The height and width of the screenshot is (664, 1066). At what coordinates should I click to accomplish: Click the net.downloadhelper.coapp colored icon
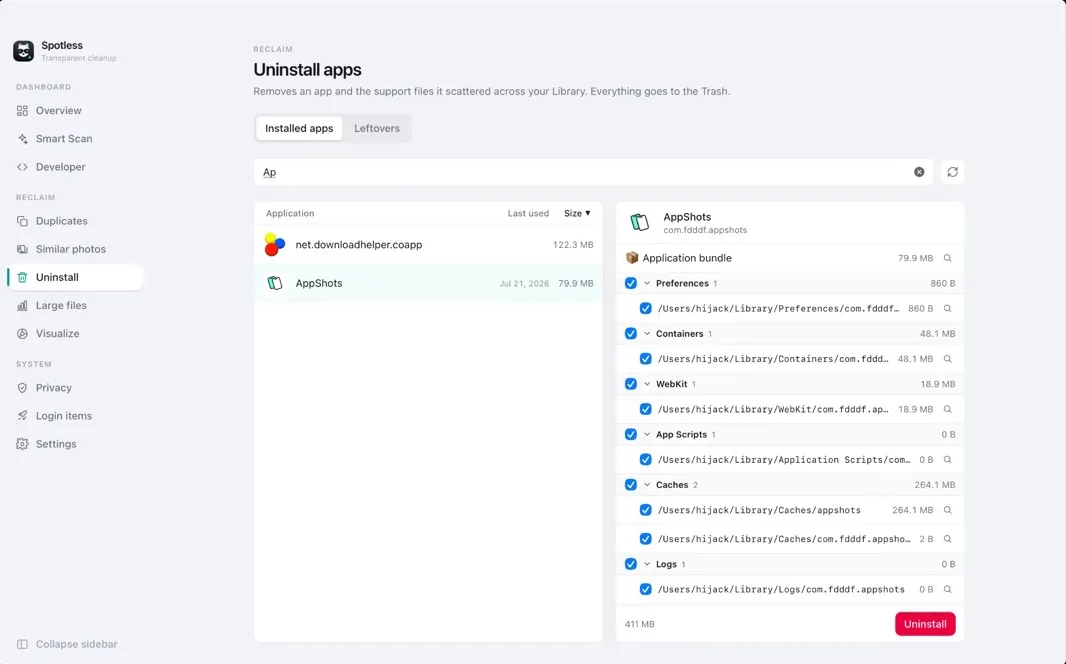[275, 245]
